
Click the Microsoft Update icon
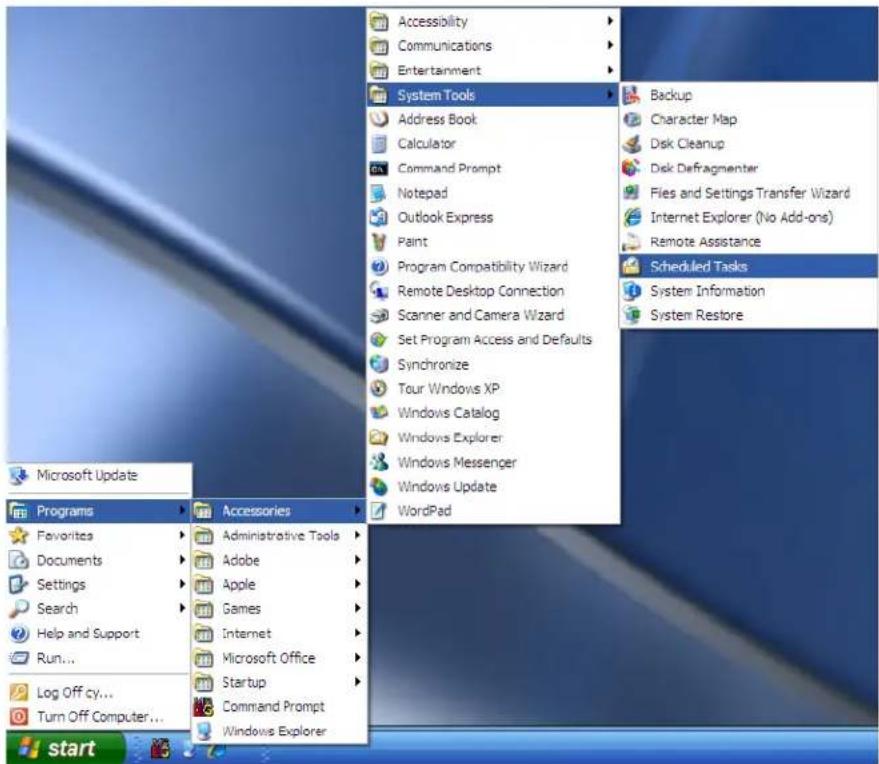click(x=18, y=475)
